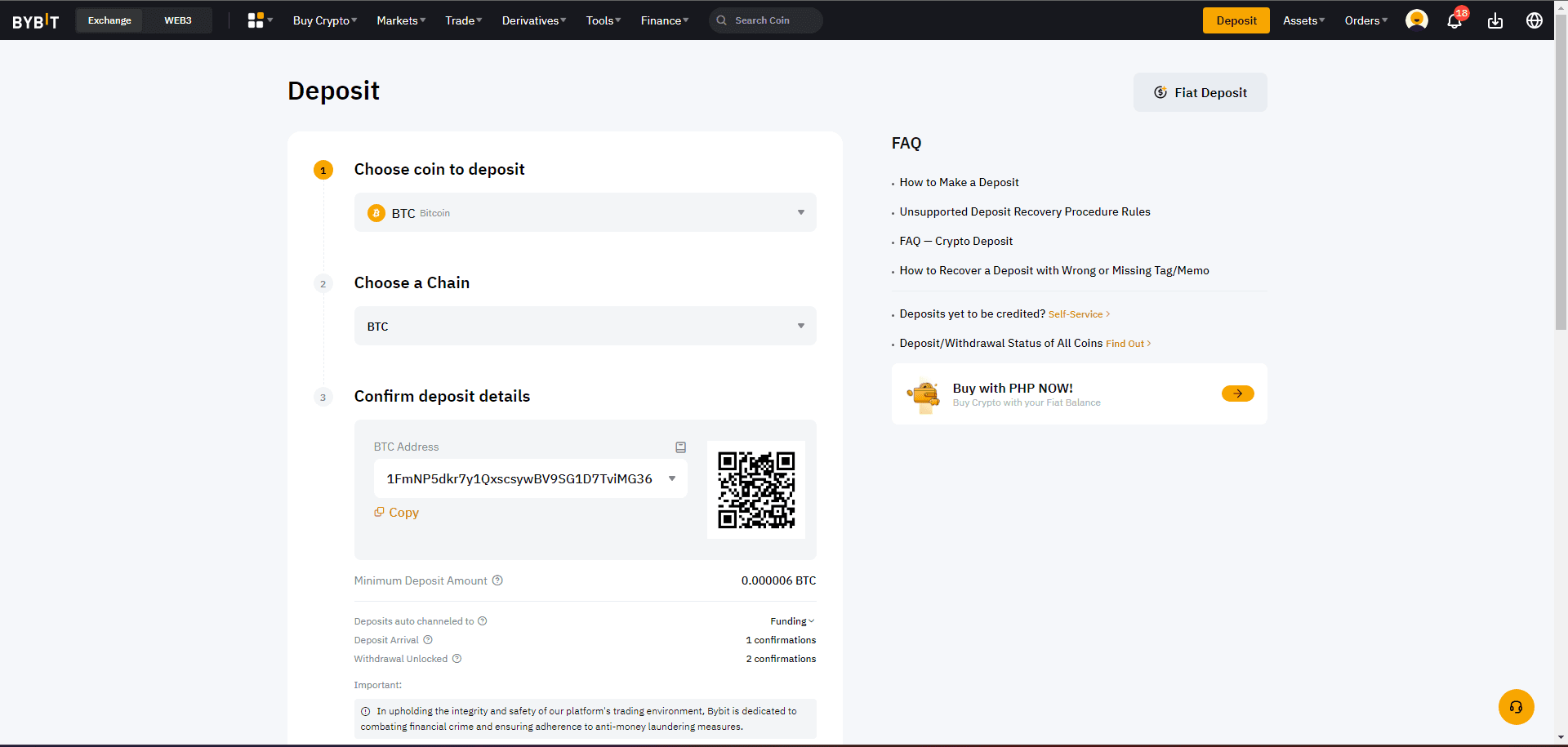Open the notifications bell icon
This screenshot has height=747, width=1568.
pyautogui.click(x=1454, y=20)
